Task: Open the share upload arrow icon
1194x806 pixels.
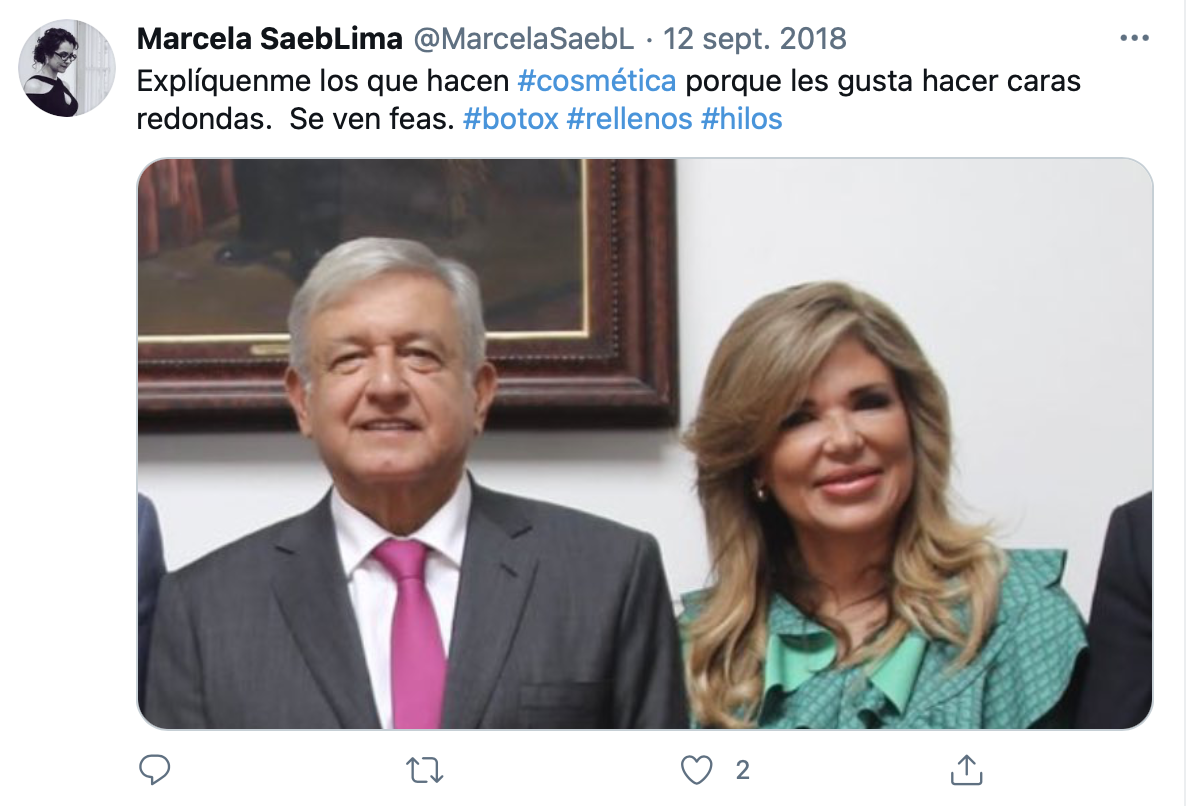Action: click(966, 769)
